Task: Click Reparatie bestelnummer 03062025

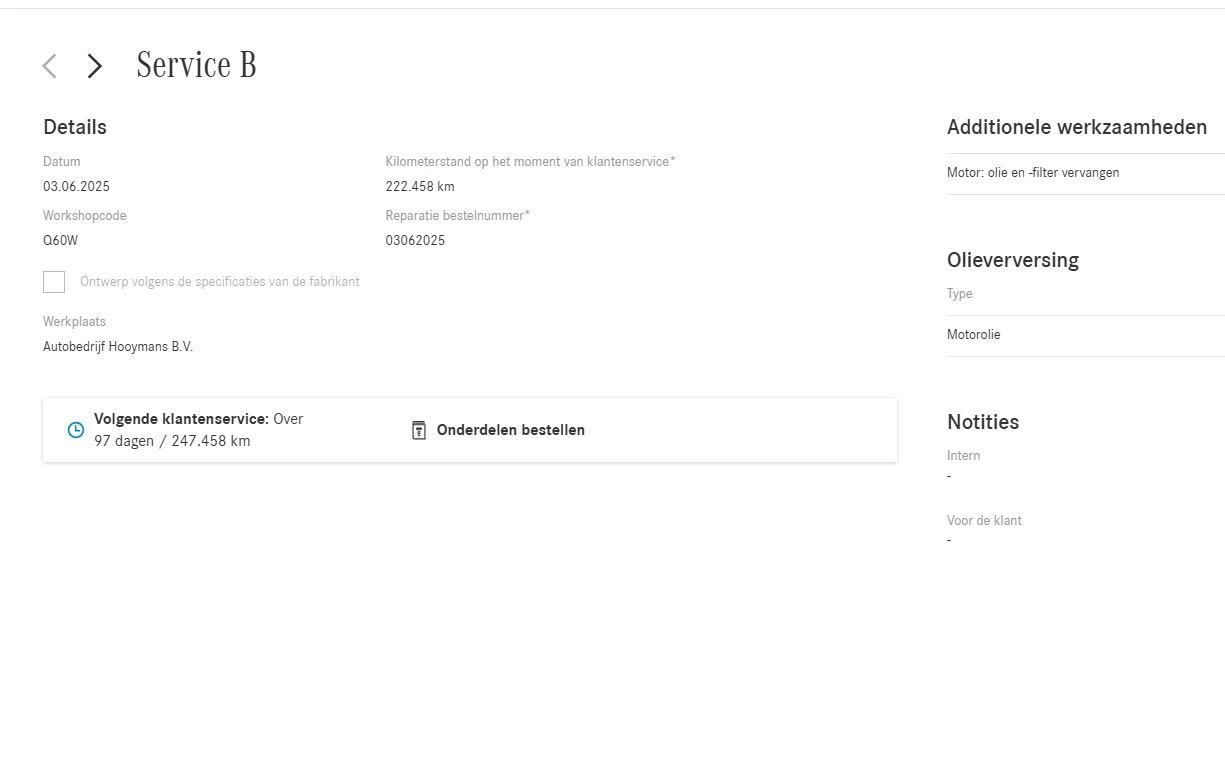Action: coord(415,240)
